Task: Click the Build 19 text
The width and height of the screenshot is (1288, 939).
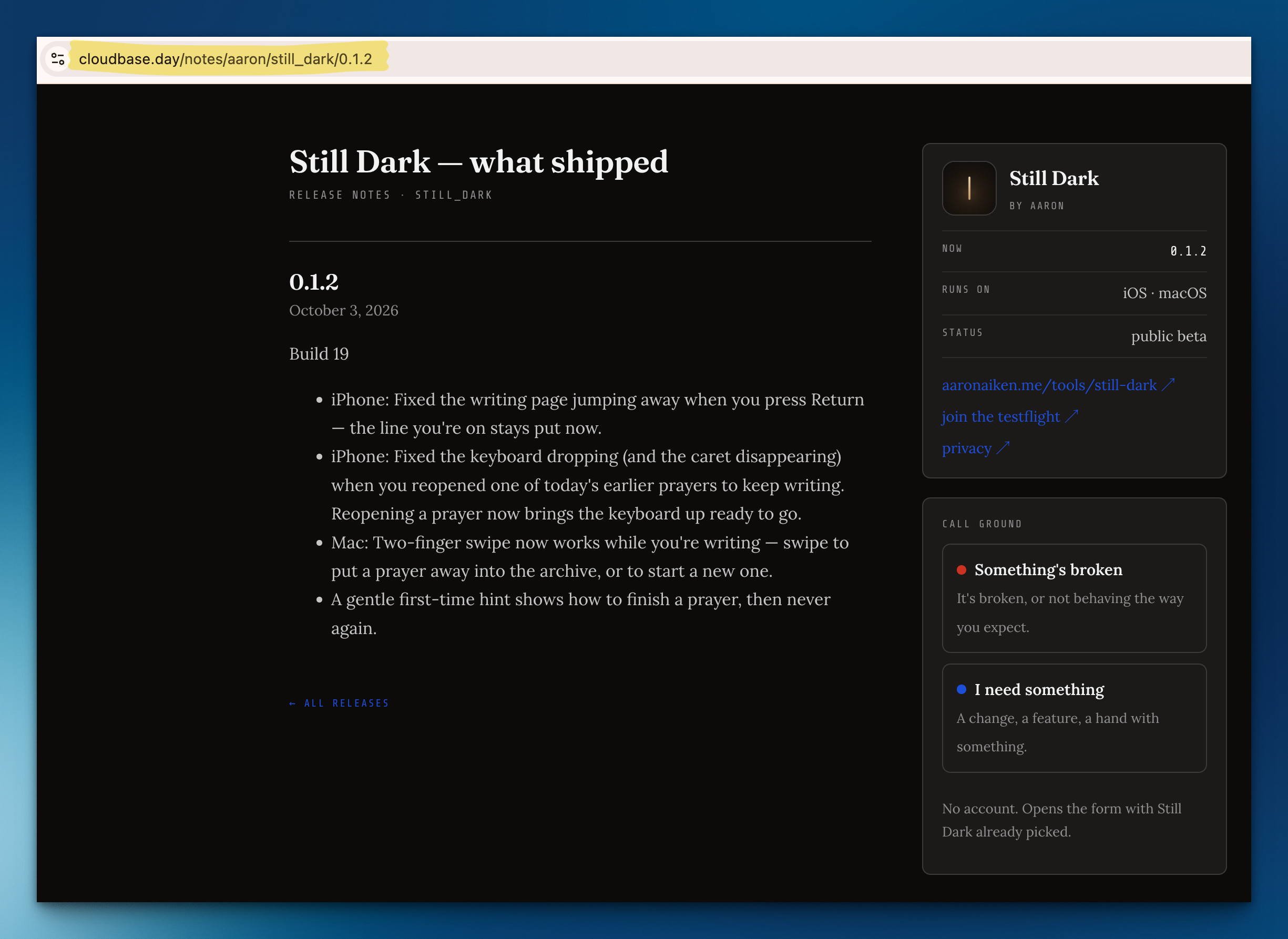Action: pyautogui.click(x=318, y=353)
